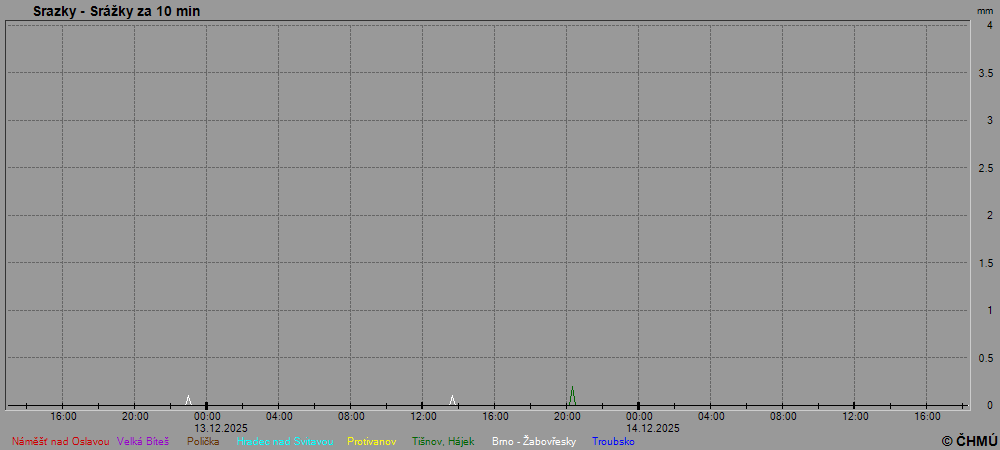Click the ČHMÚ copyright mark
Image resolution: width=1000 pixels, height=450 pixels.
click(969, 440)
